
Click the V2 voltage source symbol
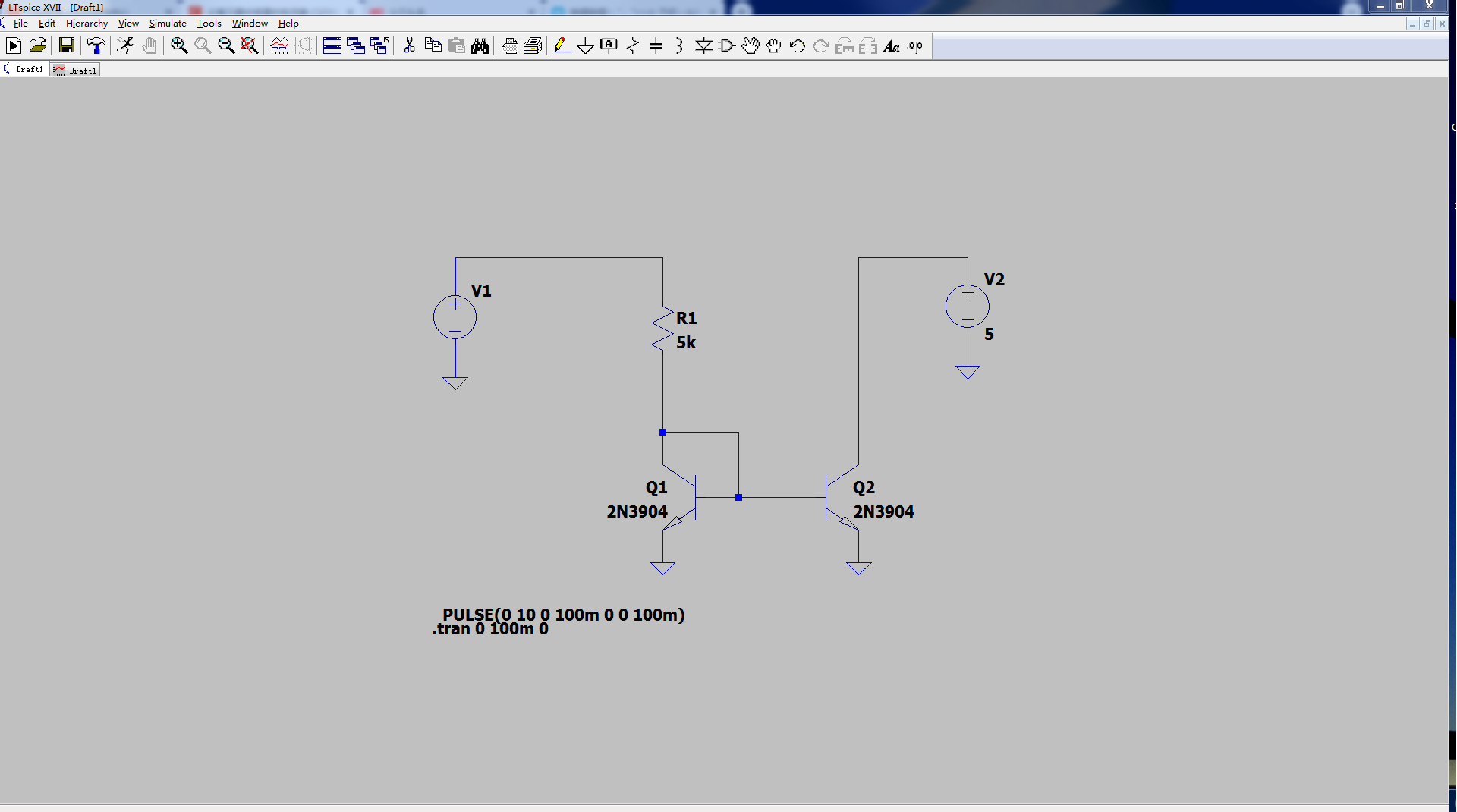968,307
